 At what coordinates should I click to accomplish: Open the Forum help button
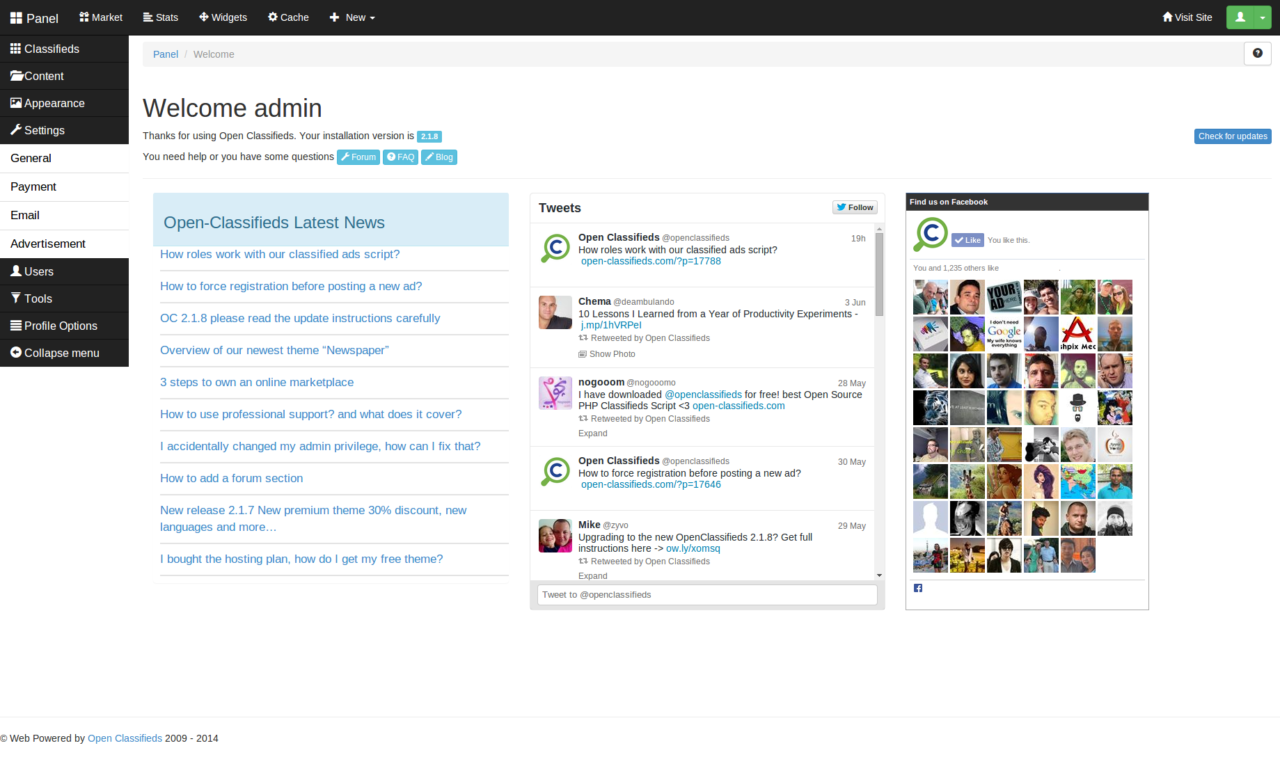pos(358,157)
